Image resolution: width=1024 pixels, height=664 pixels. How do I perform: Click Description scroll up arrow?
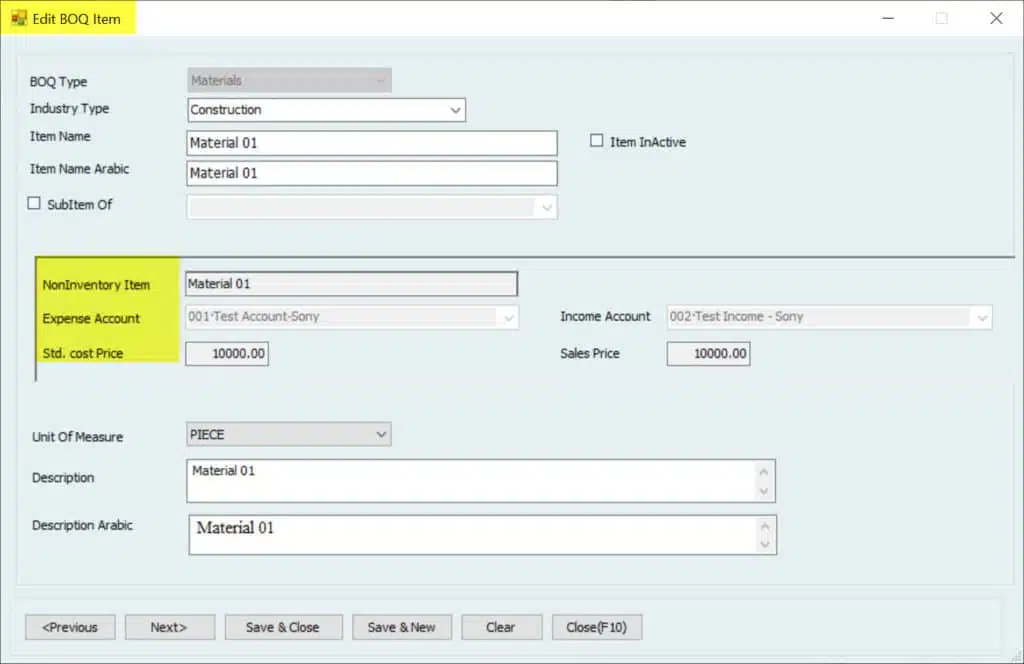click(764, 471)
